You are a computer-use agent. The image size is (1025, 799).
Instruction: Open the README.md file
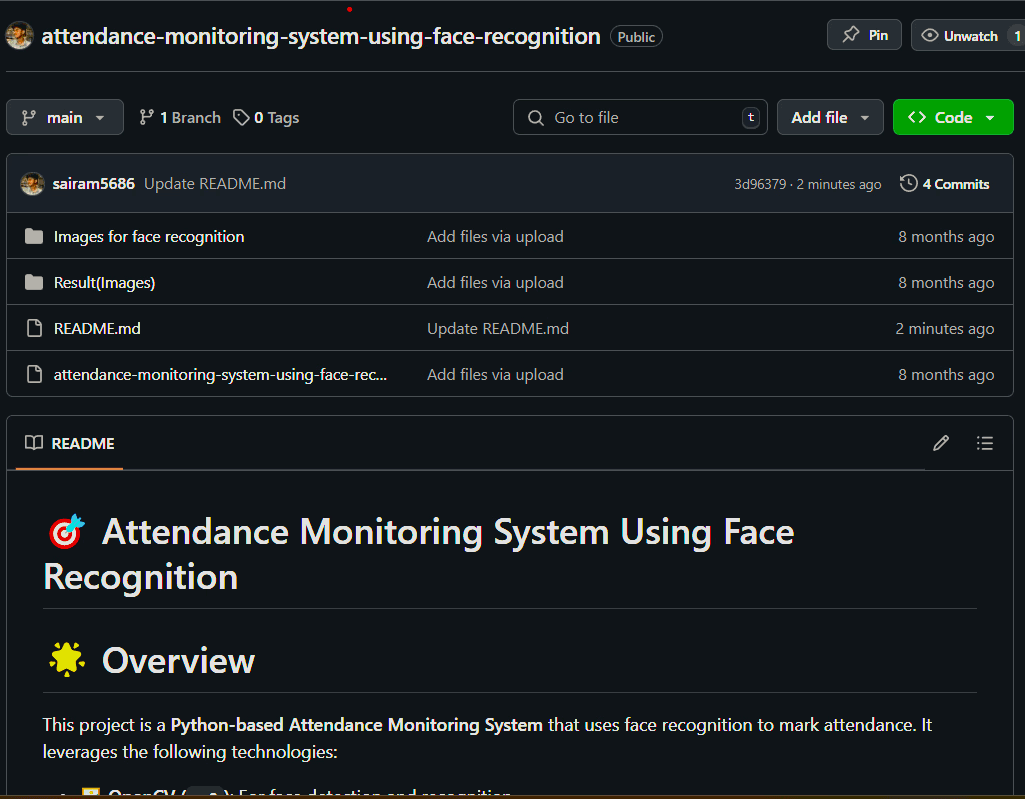(x=97, y=328)
